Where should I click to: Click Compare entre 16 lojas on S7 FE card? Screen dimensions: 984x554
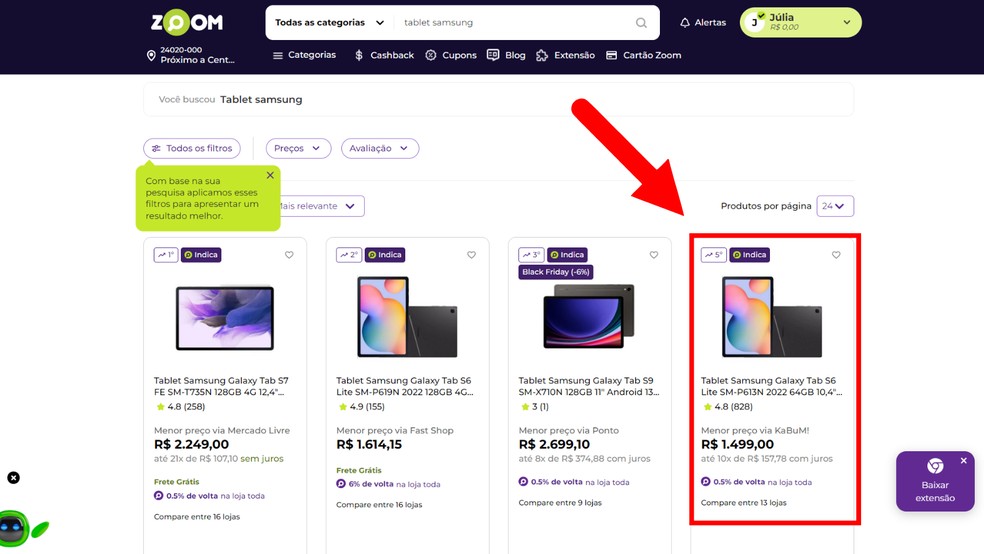(197, 517)
